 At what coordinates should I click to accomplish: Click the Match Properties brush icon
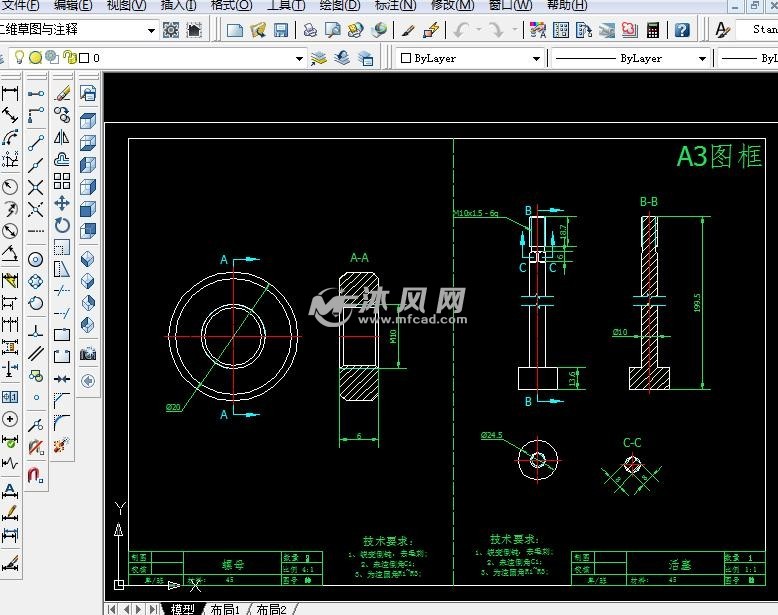pyautogui.click(x=408, y=30)
